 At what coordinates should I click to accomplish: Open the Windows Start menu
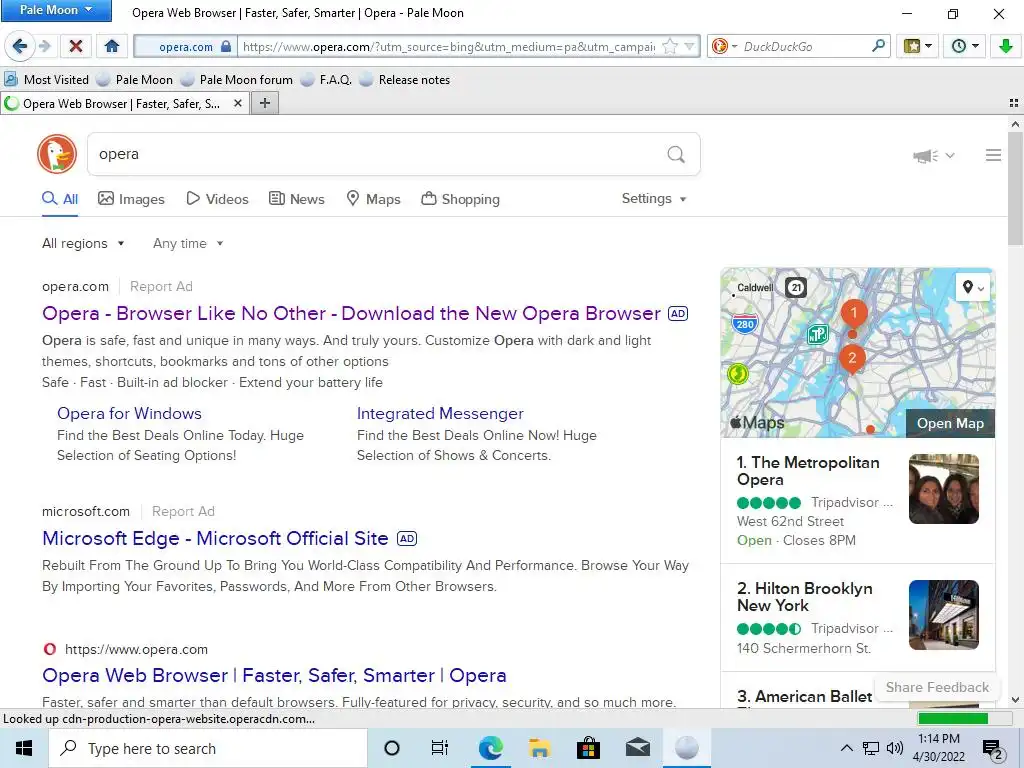[24, 748]
